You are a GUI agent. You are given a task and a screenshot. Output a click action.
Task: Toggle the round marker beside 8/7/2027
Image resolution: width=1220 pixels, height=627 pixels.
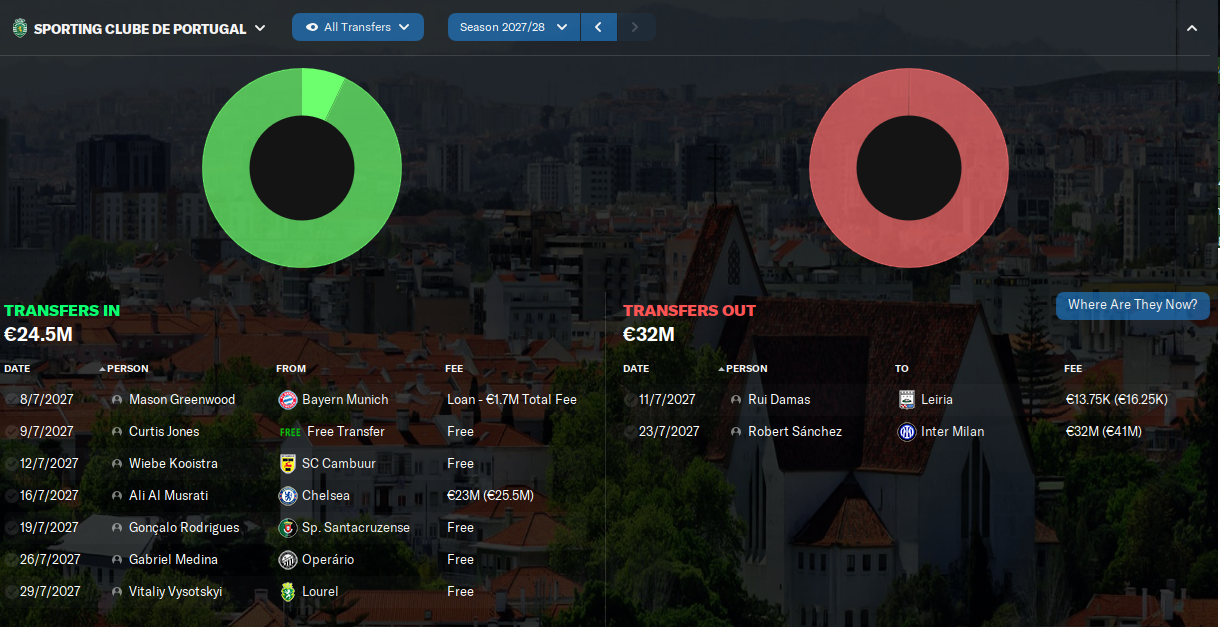9,400
